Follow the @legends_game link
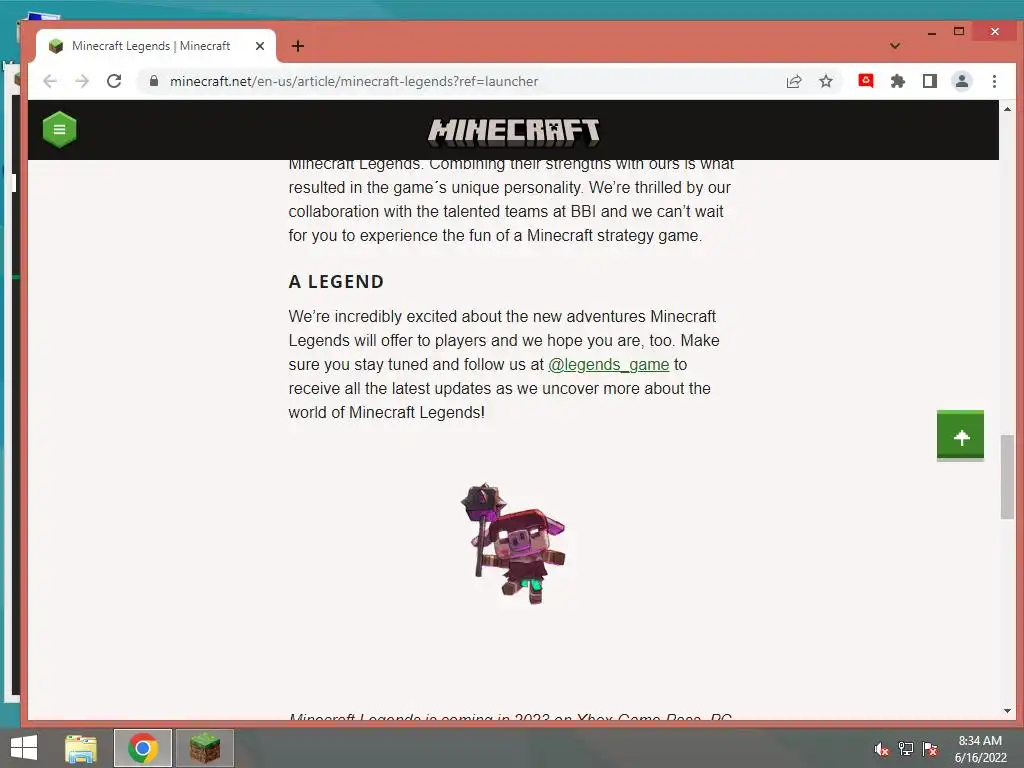The width and height of the screenshot is (1024, 768). click(609, 364)
